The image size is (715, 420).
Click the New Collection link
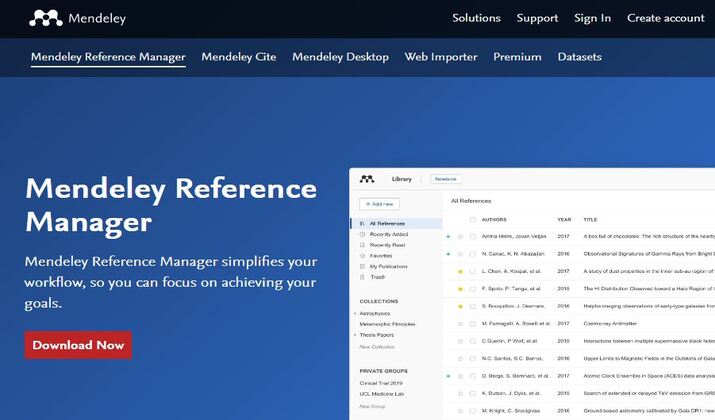tap(377, 347)
